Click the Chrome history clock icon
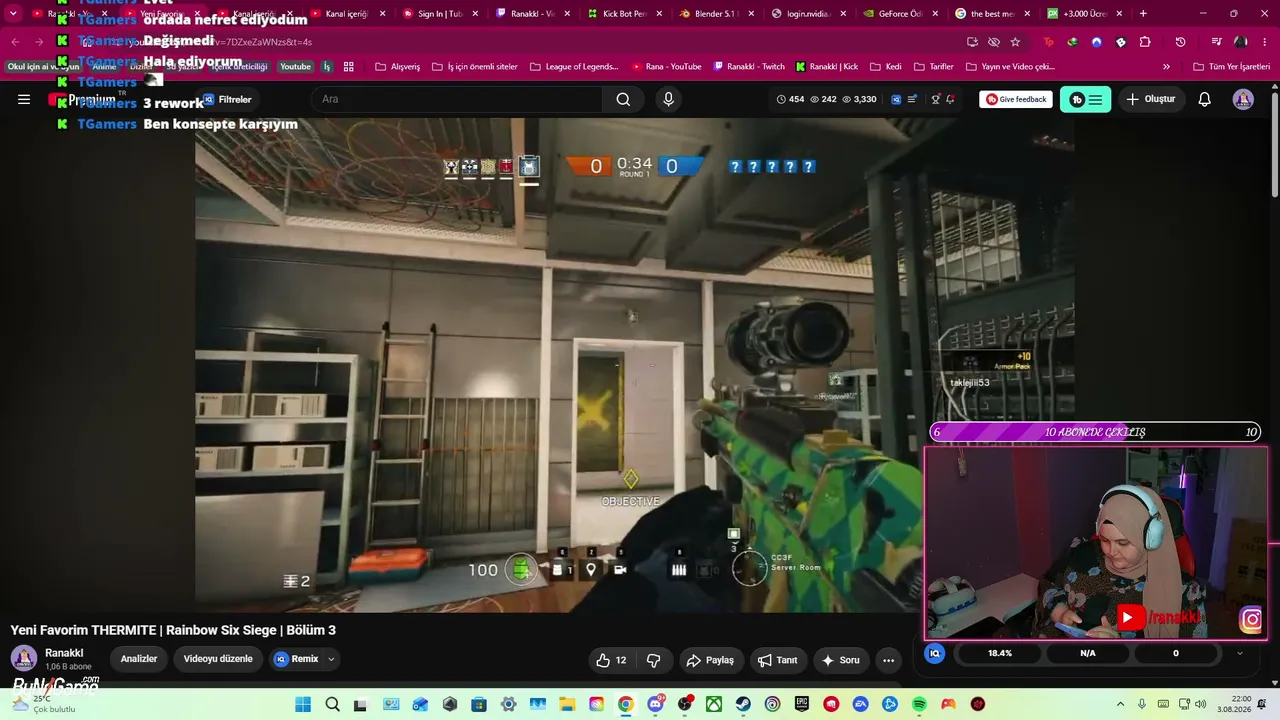 tap(1180, 42)
